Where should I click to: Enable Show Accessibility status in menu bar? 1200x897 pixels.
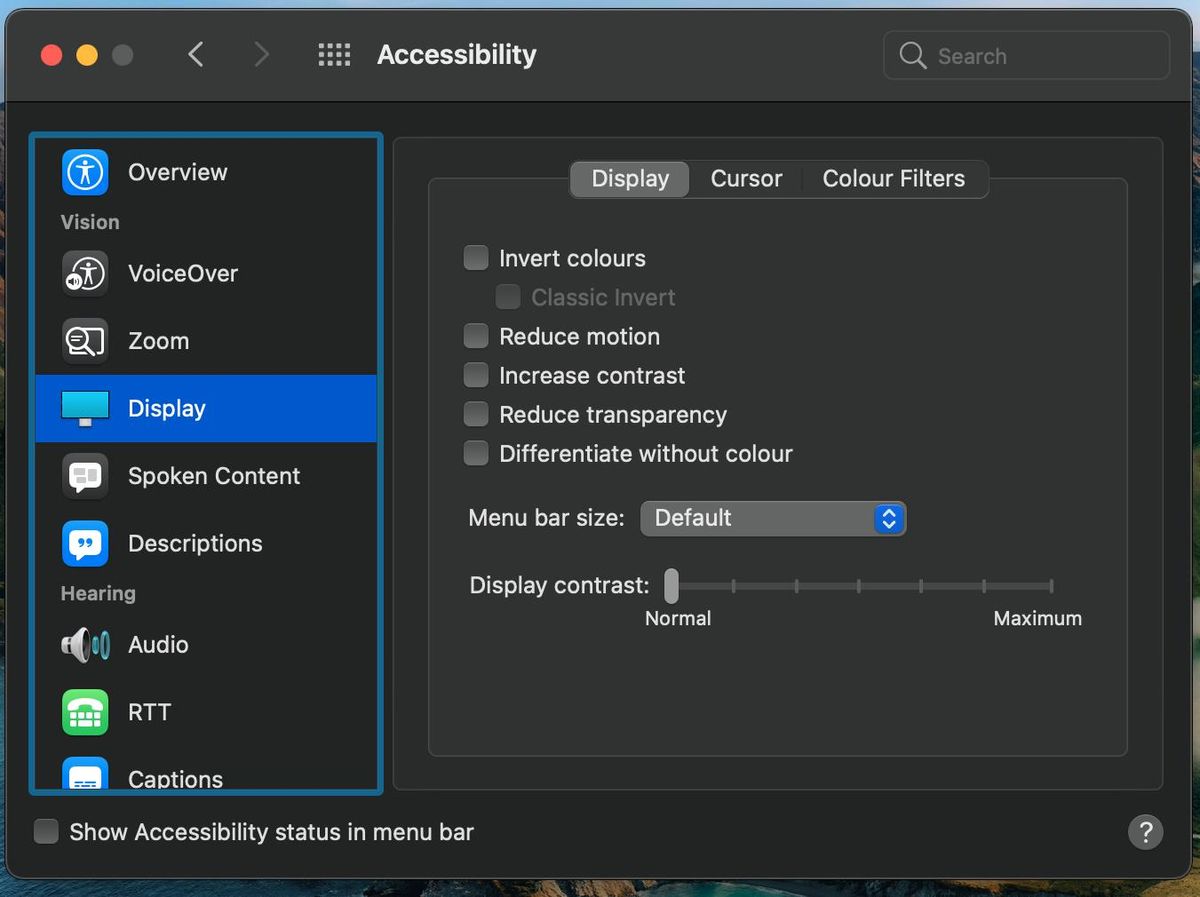click(45, 831)
